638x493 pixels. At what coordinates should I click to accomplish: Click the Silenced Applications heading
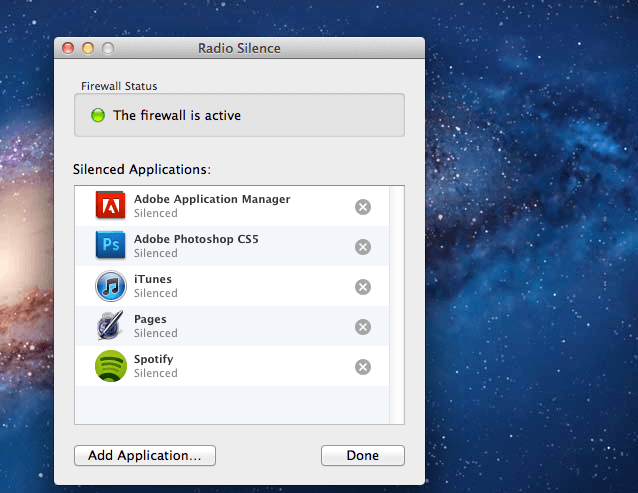point(142,169)
